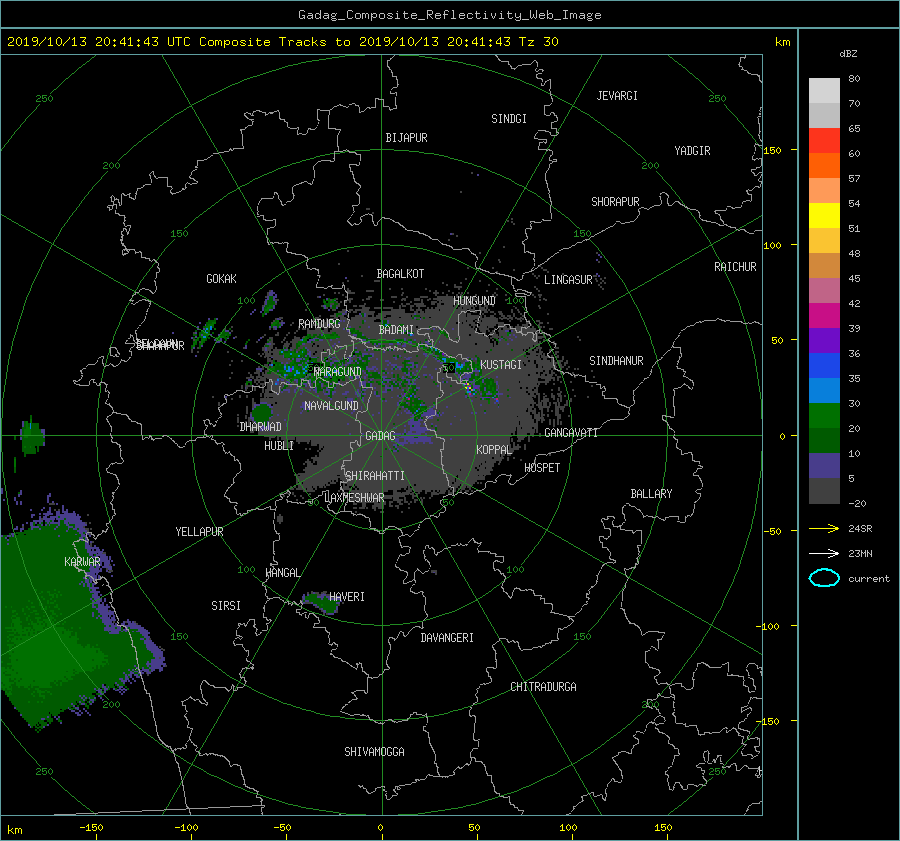Viewport: 900px width, 841px height.
Task: Select the bright green 30 dBZ swatch
Action: (824, 415)
